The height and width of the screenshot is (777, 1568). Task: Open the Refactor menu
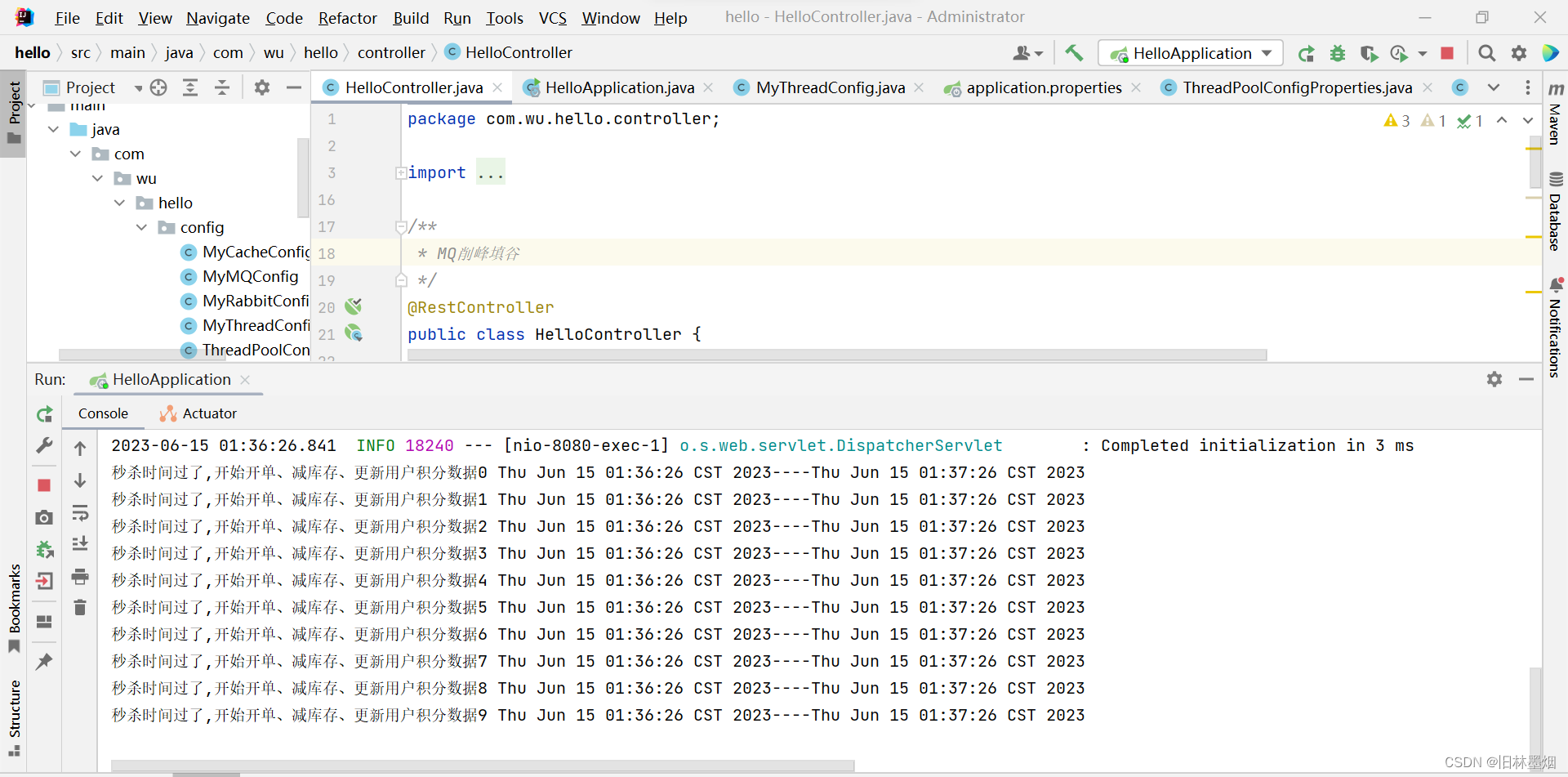347,18
